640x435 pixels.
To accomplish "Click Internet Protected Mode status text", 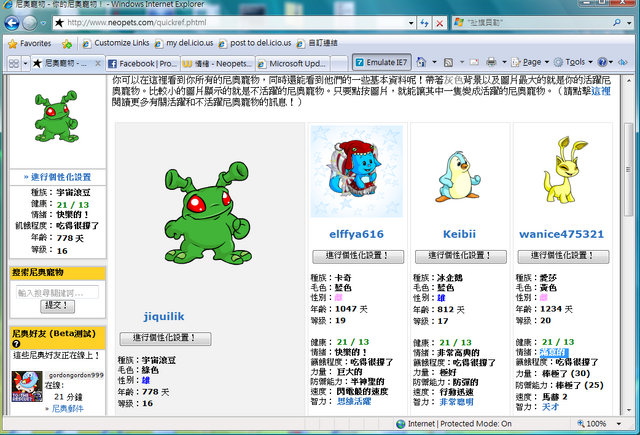I will pos(460,424).
